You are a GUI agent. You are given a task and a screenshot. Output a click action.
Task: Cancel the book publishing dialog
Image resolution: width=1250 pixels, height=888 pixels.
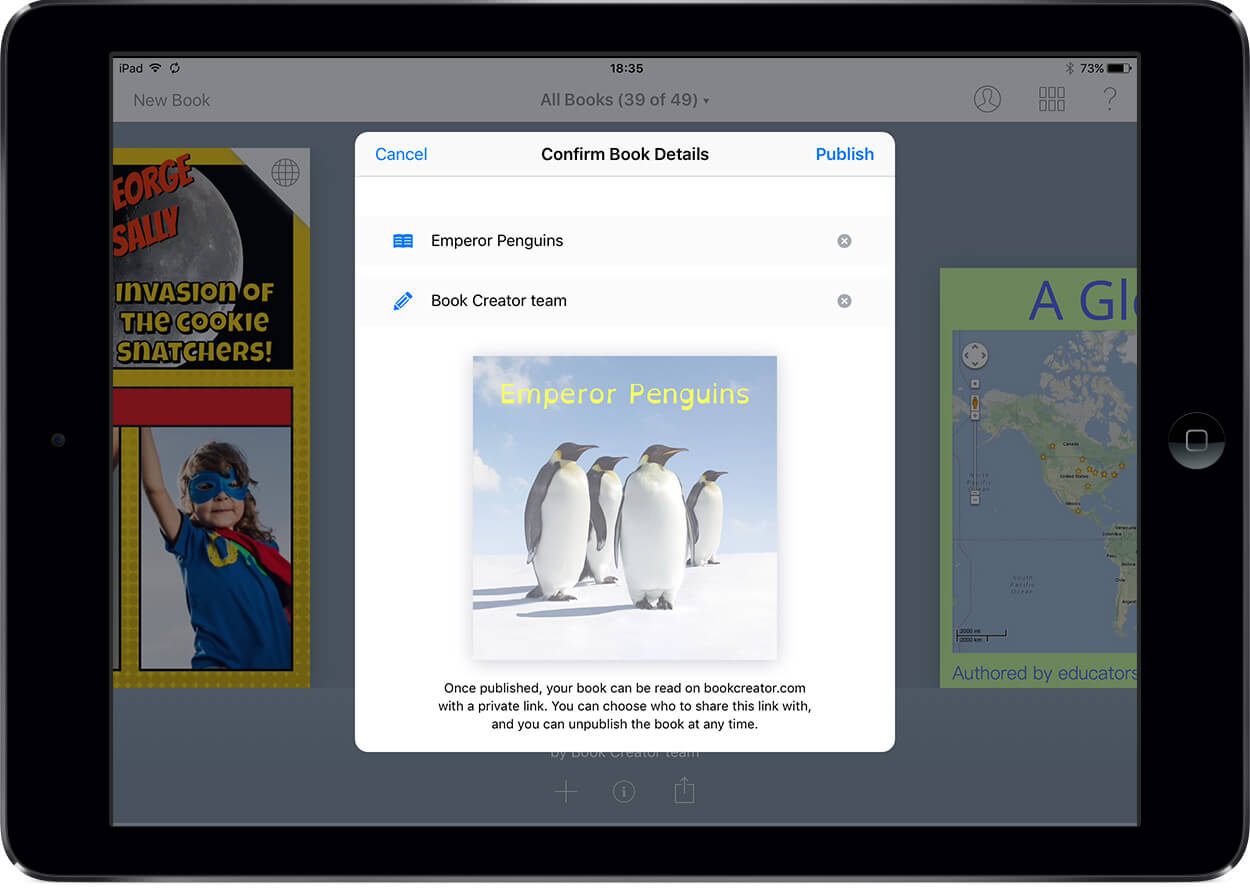pos(401,154)
